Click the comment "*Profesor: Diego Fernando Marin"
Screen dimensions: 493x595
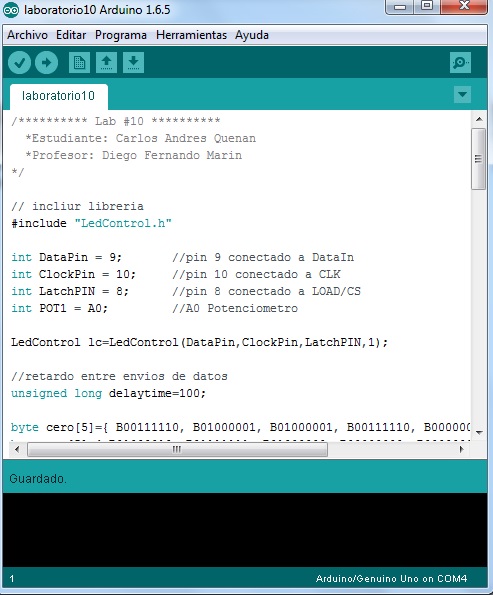point(134,155)
